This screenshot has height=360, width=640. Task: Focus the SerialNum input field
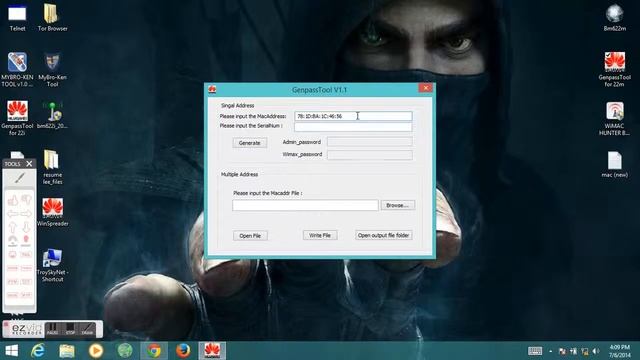(x=353, y=127)
